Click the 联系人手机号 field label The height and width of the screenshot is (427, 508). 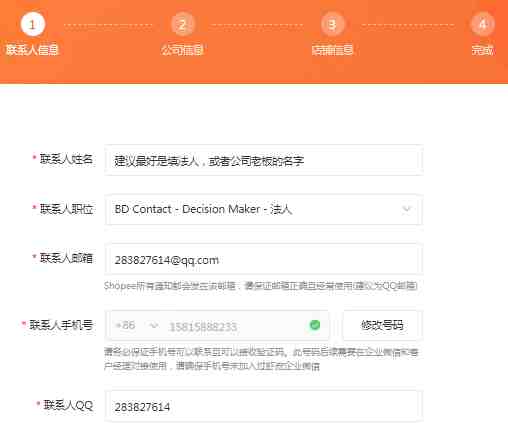coord(61,325)
